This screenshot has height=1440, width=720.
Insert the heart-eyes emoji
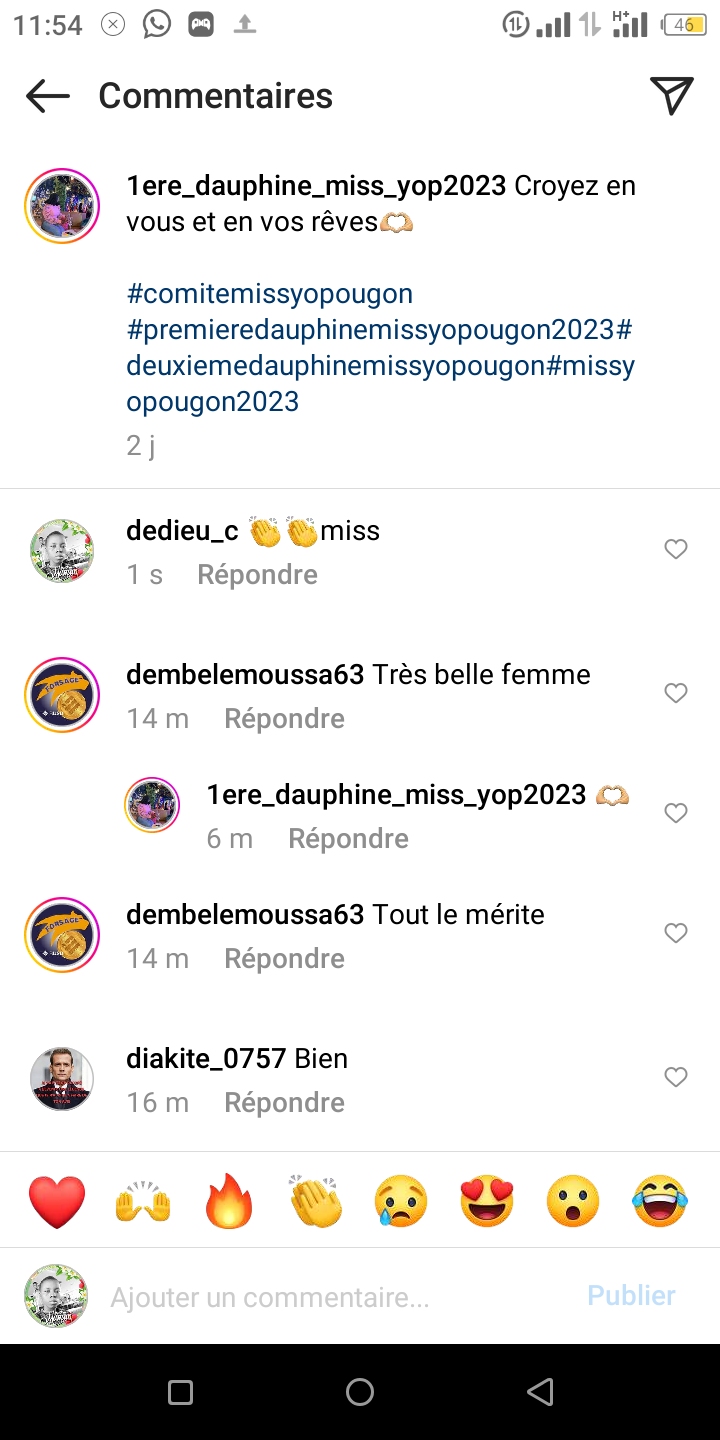click(487, 1201)
